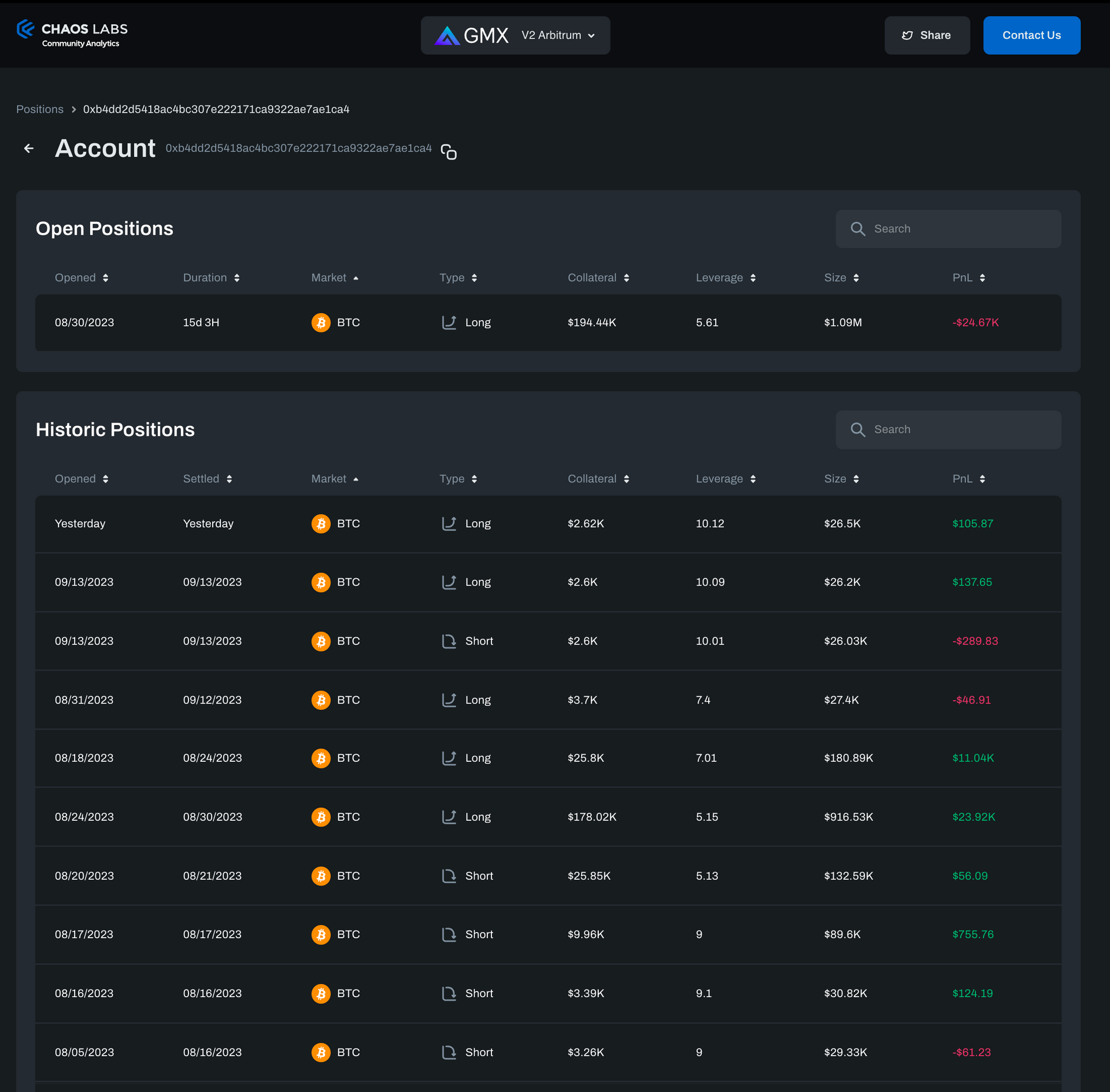Click the Short type icon on the -$289.83 row
The image size is (1110, 1092).
click(449, 641)
